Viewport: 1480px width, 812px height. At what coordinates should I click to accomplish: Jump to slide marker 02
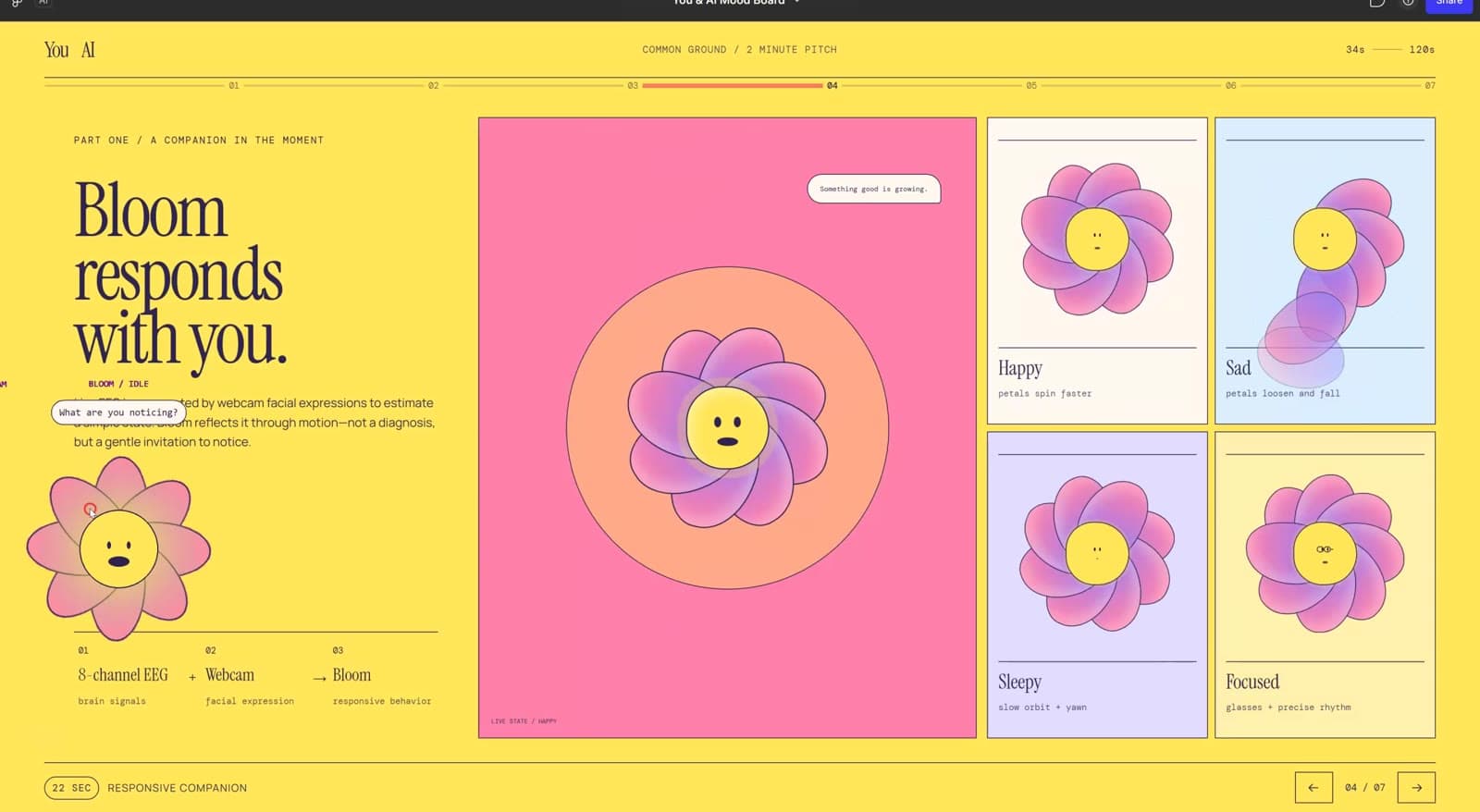pyautogui.click(x=433, y=85)
